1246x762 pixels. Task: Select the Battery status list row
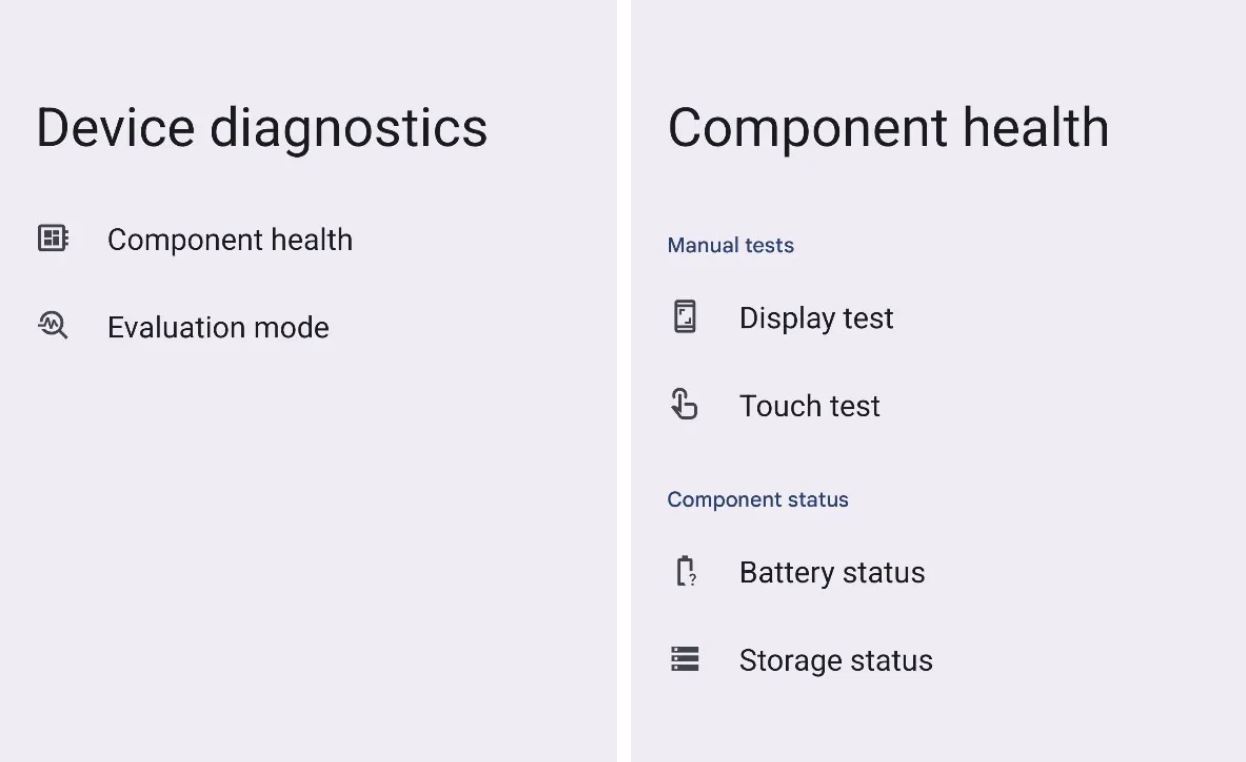[831, 572]
